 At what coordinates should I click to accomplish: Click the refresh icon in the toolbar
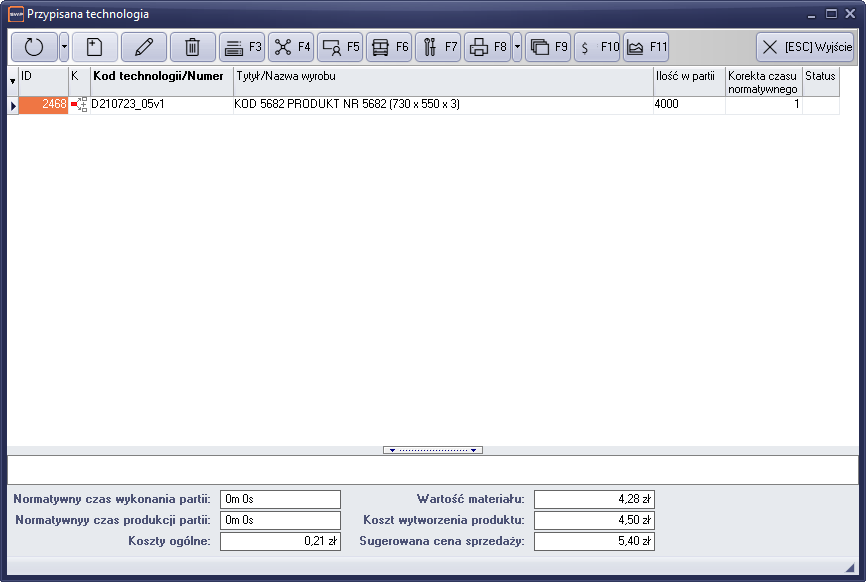pos(34,47)
